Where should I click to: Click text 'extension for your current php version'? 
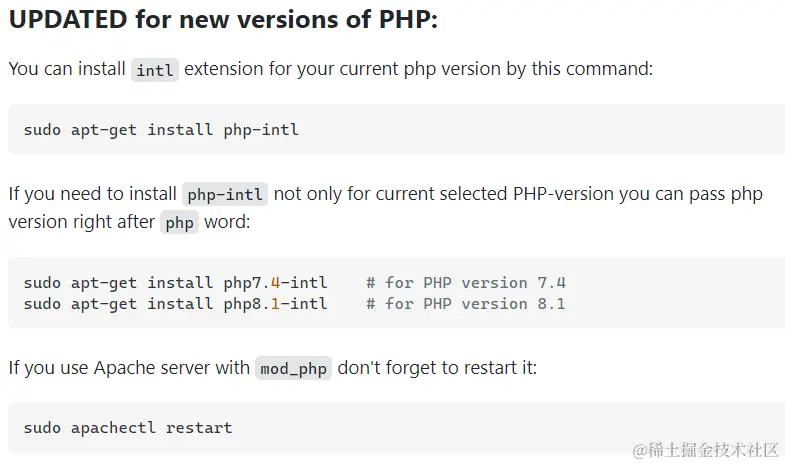tap(342, 69)
